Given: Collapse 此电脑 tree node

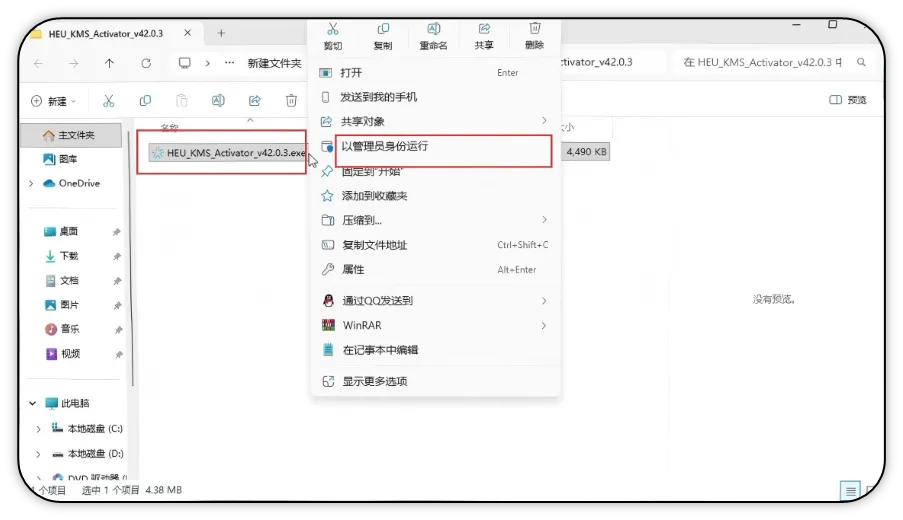Looking at the screenshot, I should coord(33,404).
